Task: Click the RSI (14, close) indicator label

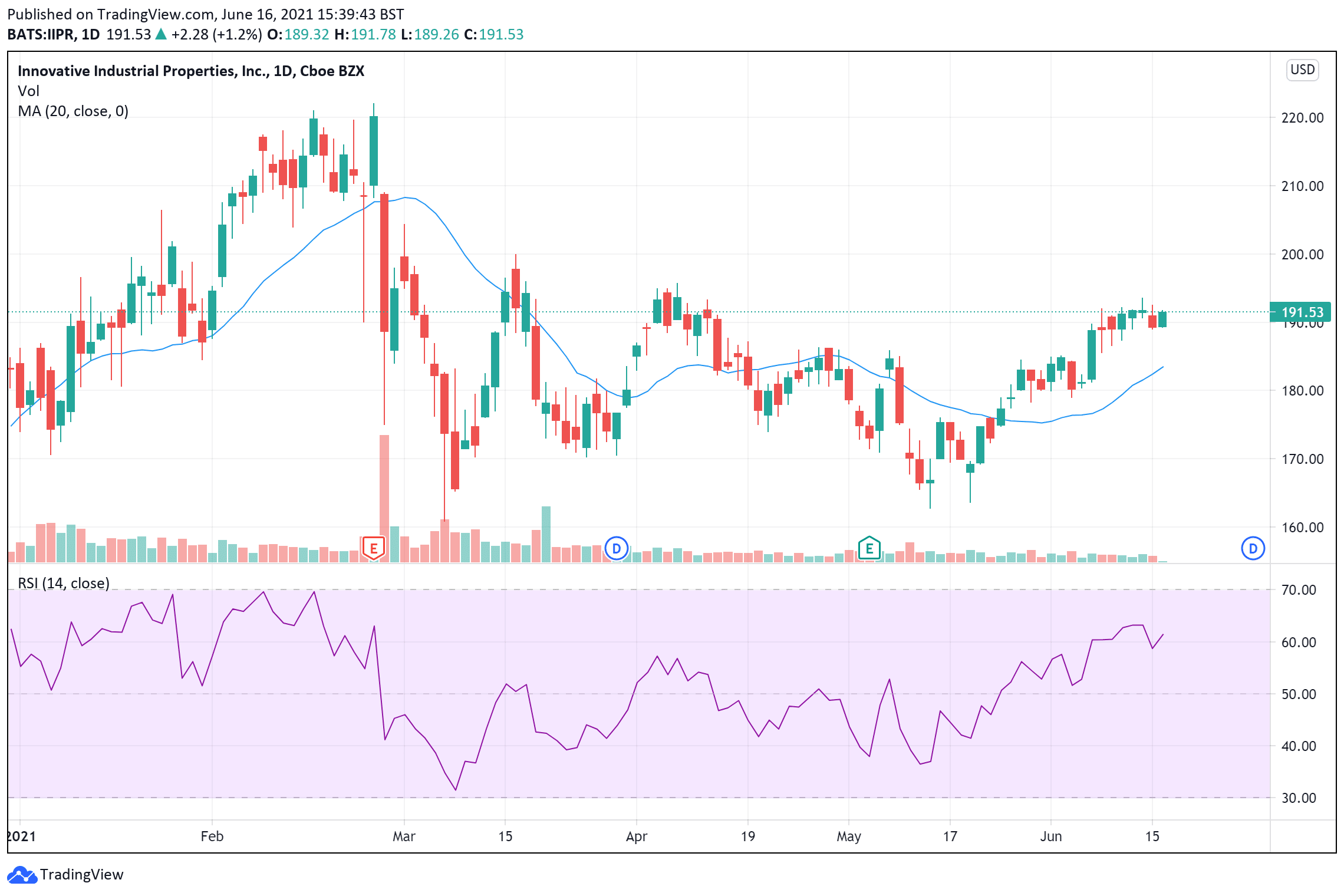Action: 64,583
